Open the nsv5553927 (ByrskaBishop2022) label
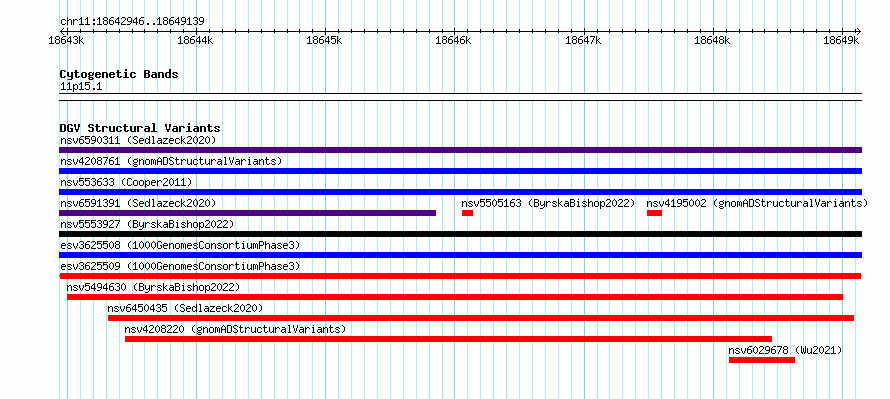Screen dimensions: 890x399 147,224
